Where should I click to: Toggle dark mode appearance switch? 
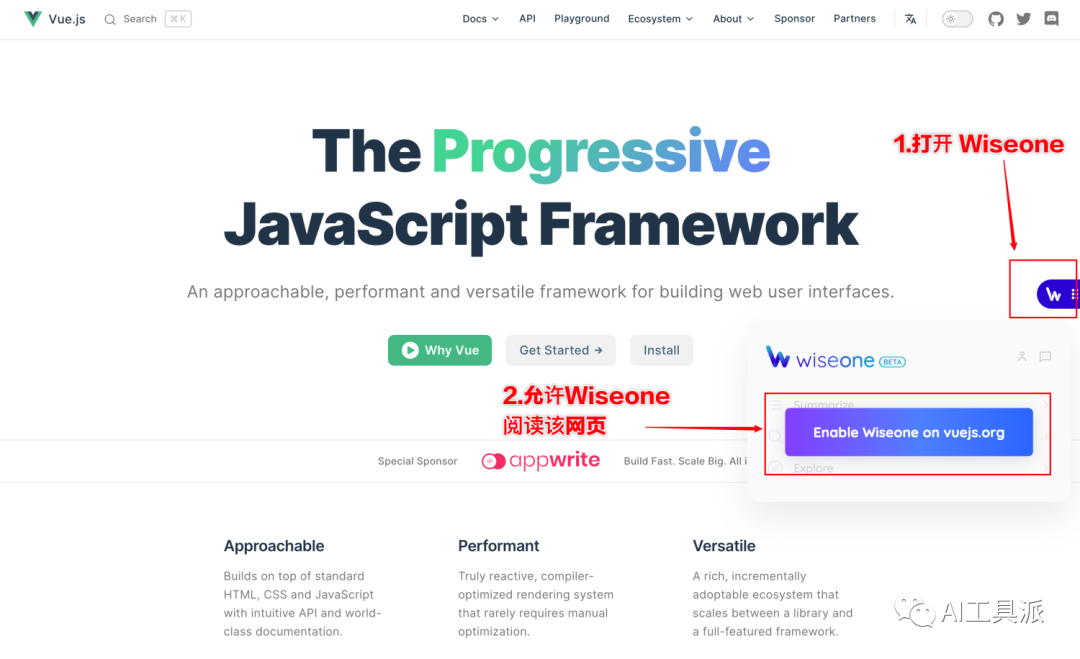tap(957, 19)
